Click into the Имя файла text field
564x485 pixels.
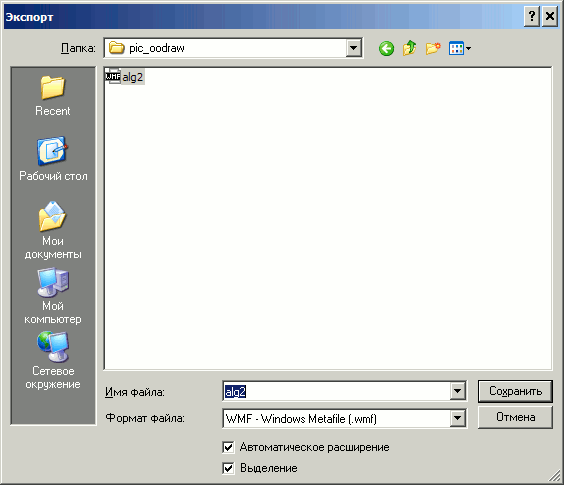coord(336,391)
